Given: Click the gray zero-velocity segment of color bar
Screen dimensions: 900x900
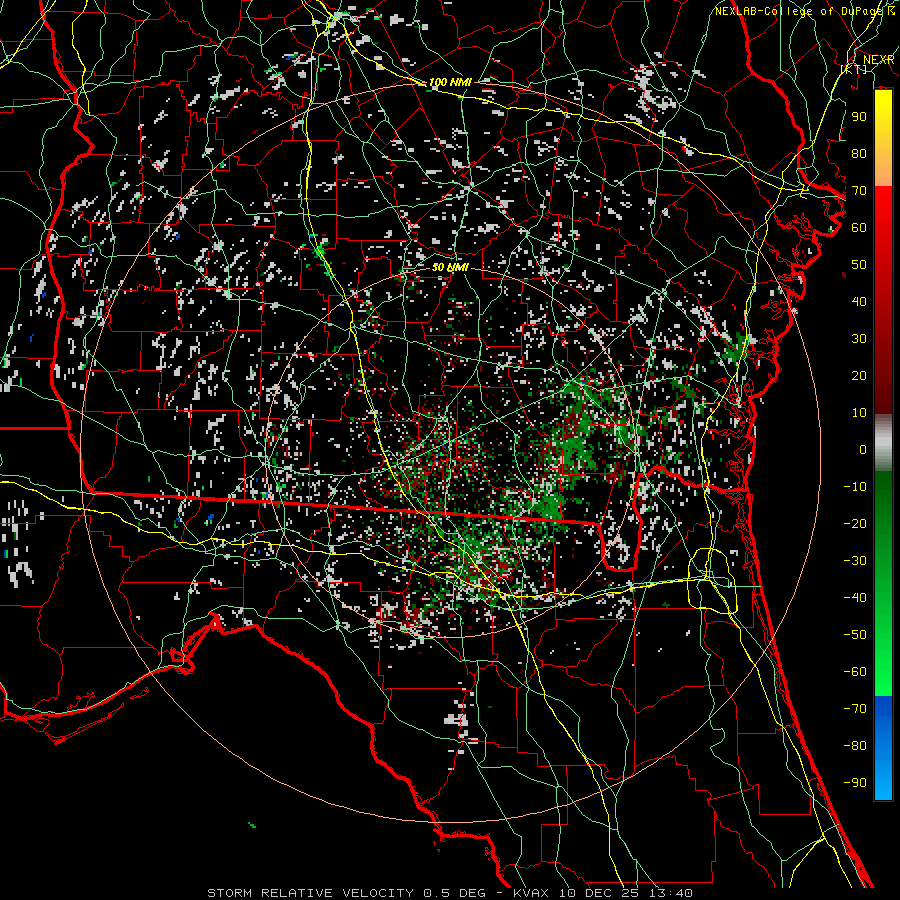Looking at the screenshot, I should point(883,443).
